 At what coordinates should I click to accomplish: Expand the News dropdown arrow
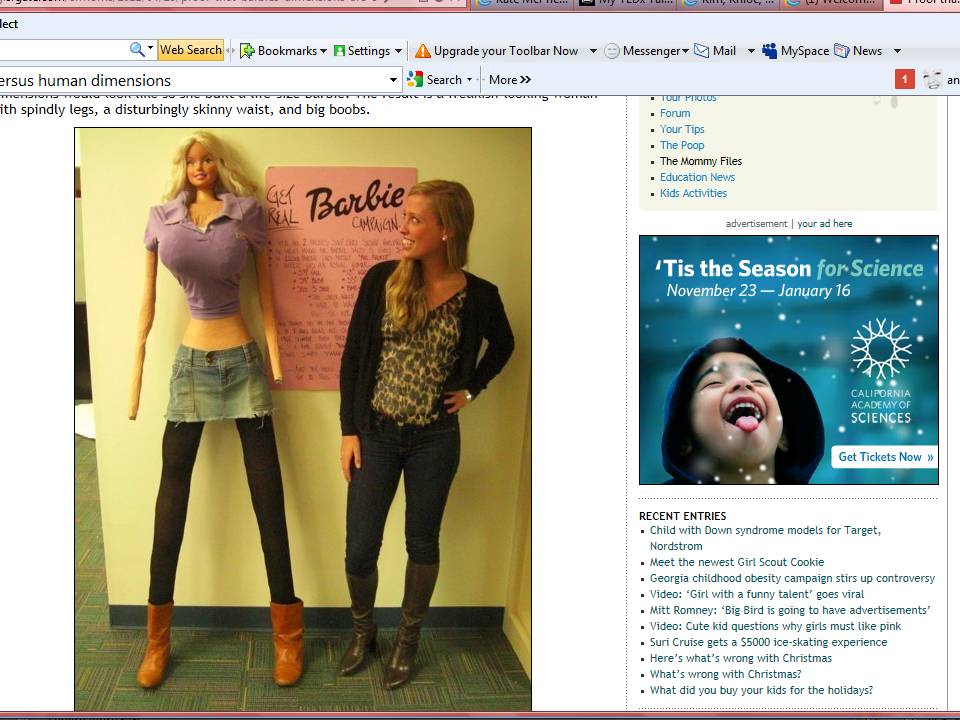[x=898, y=51]
